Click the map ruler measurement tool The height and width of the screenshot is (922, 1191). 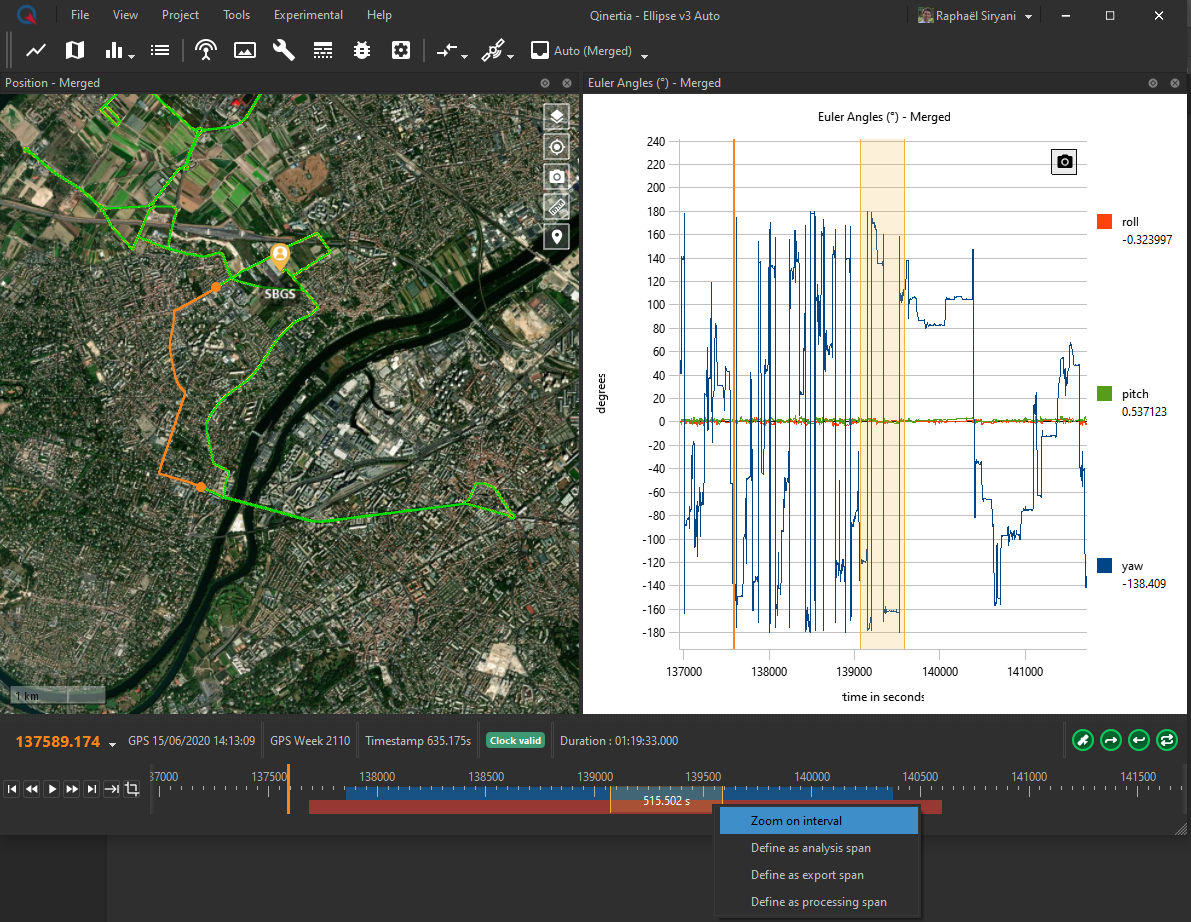(557, 207)
